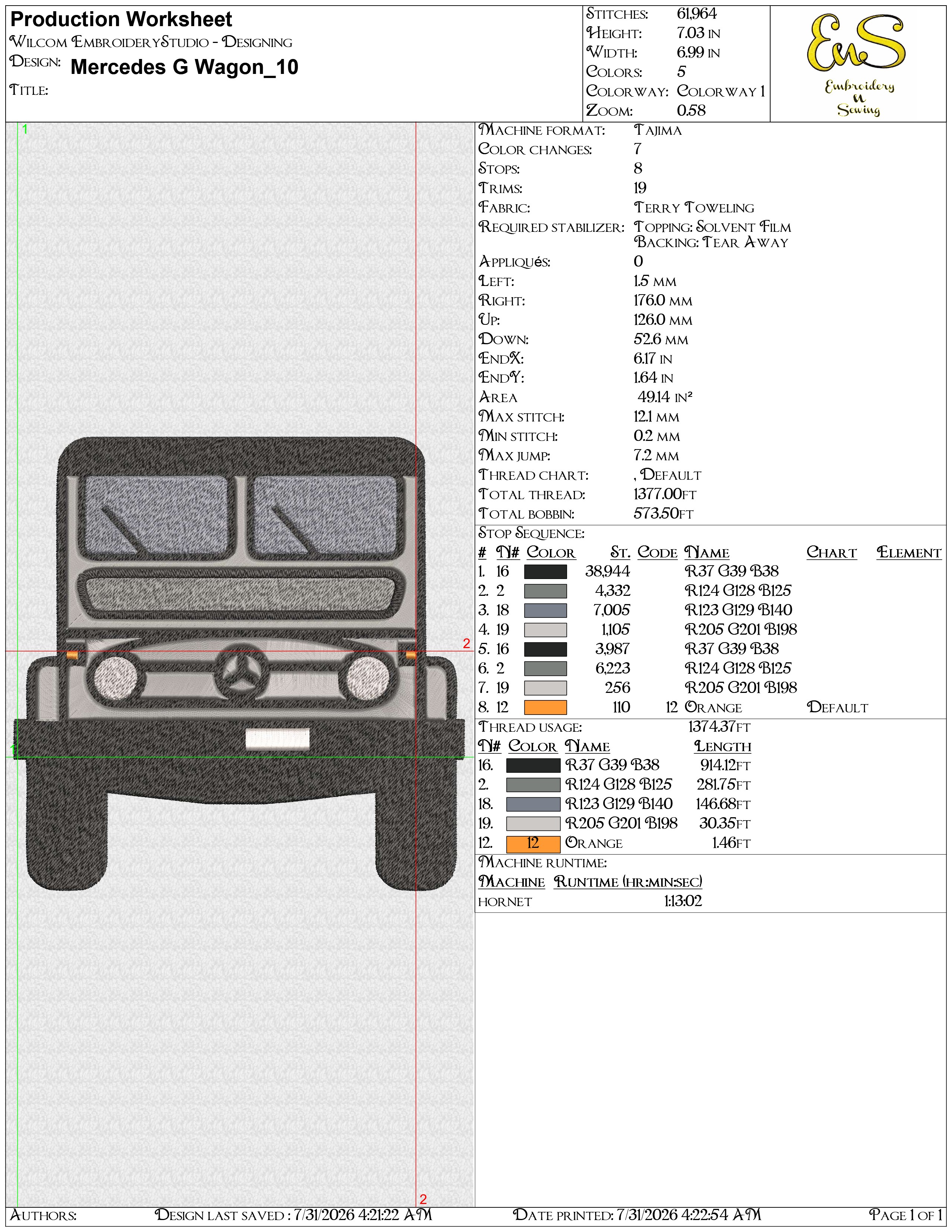Click the zoom value '0.58'

click(691, 111)
